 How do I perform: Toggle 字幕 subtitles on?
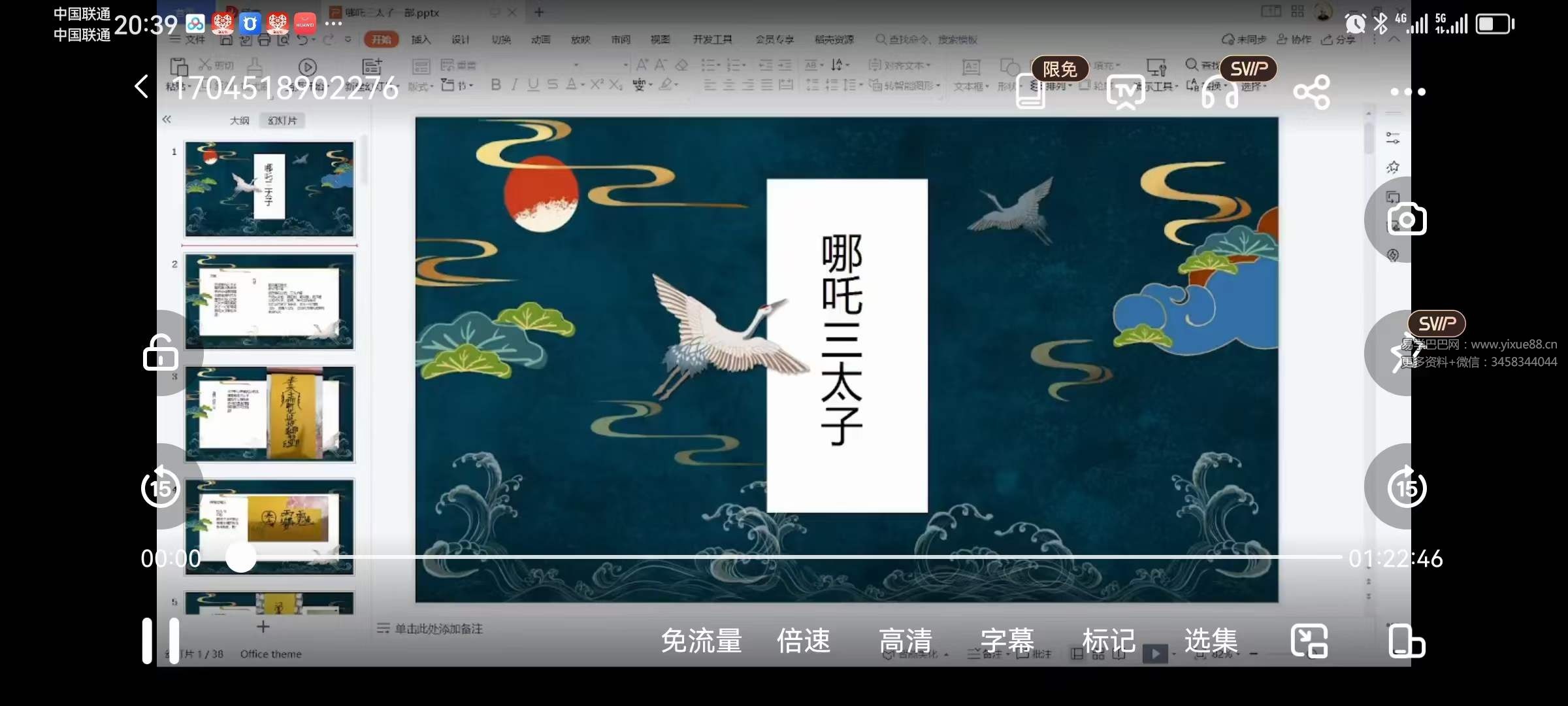pyautogui.click(x=1006, y=641)
